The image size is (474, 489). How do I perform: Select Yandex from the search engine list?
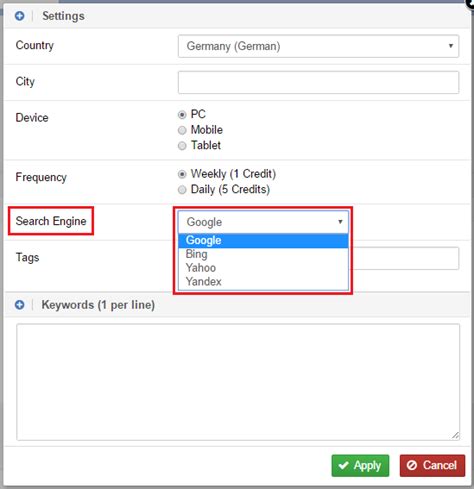pyautogui.click(x=263, y=282)
